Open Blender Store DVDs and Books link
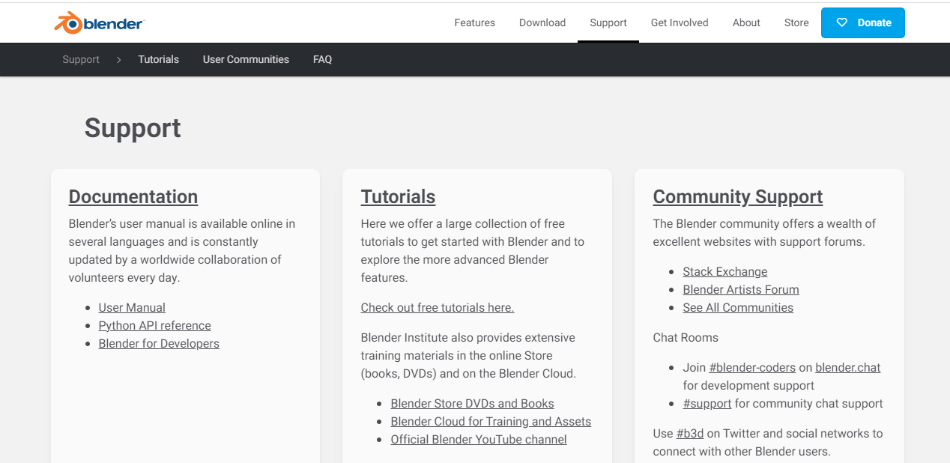Image resolution: width=950 pixels, height=463 pixels. 472,404
